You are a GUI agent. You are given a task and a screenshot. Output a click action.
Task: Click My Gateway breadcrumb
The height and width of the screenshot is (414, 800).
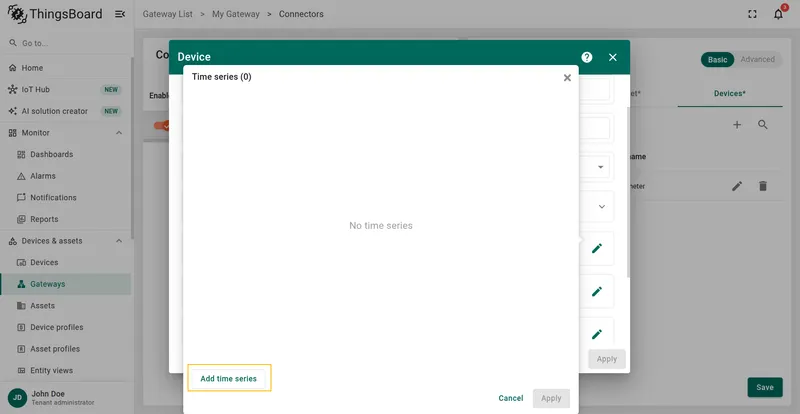tap(236, 14)
